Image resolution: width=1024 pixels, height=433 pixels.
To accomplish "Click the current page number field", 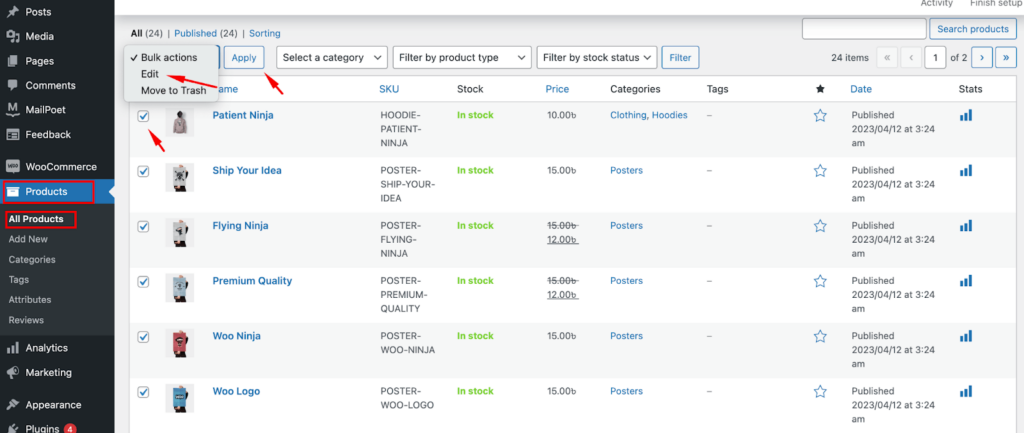I will click(935, 57).
